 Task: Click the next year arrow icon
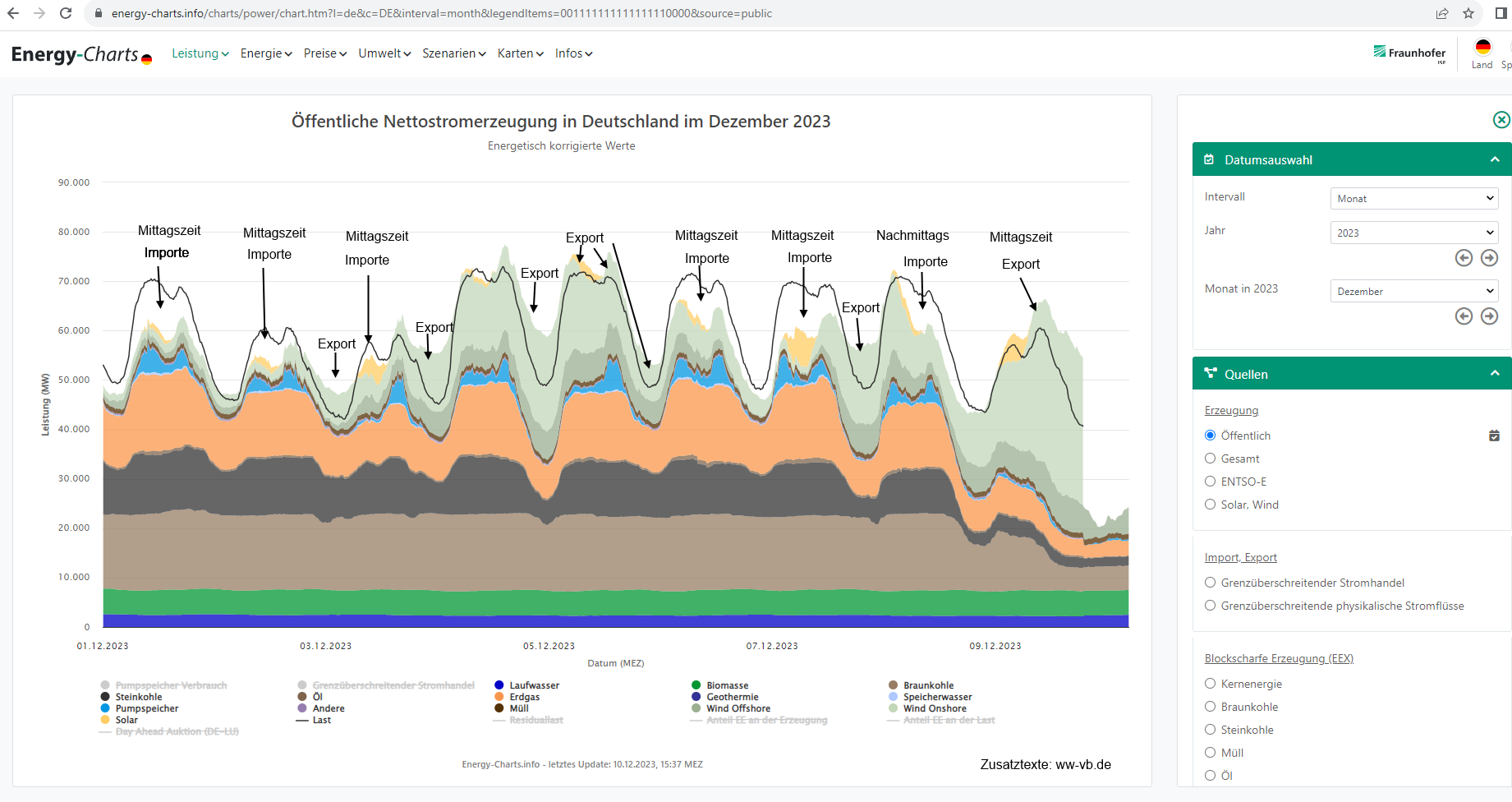click(x=1489, y=258)
